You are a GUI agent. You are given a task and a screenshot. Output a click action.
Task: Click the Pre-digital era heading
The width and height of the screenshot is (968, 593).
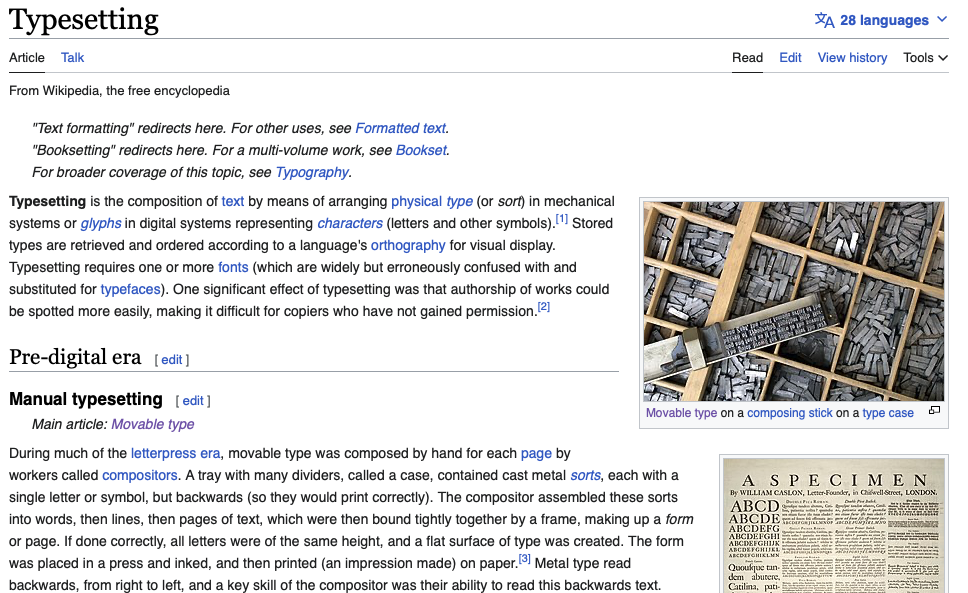tap(75, 357)
